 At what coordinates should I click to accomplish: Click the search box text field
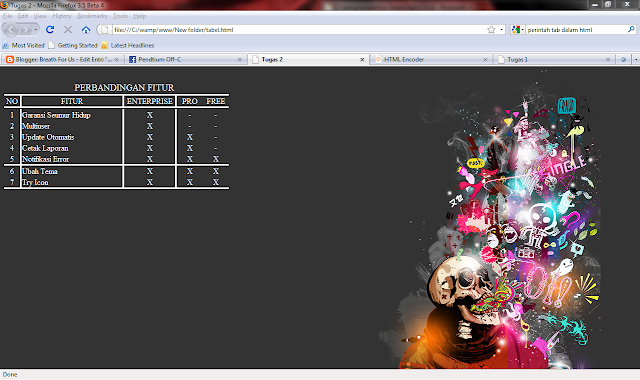(576, 30)
